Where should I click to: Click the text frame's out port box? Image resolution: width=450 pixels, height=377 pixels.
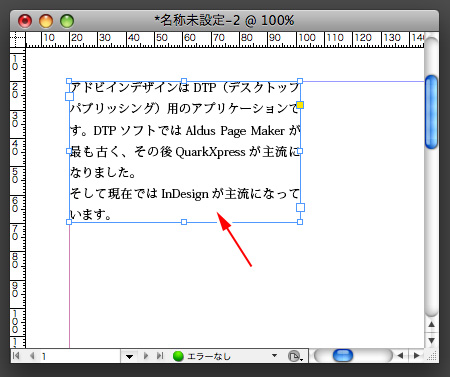[300, 208]
